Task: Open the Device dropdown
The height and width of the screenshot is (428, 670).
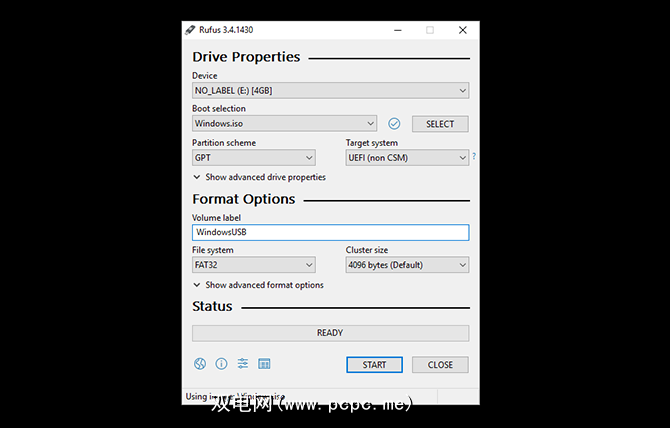Action: 330,91
